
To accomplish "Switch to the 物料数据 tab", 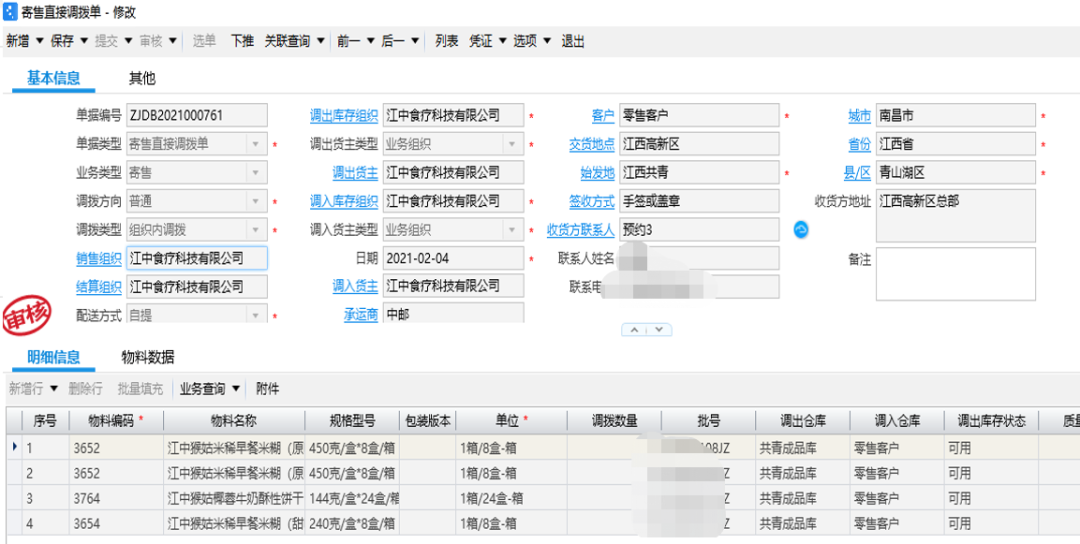I will [148, 357].
